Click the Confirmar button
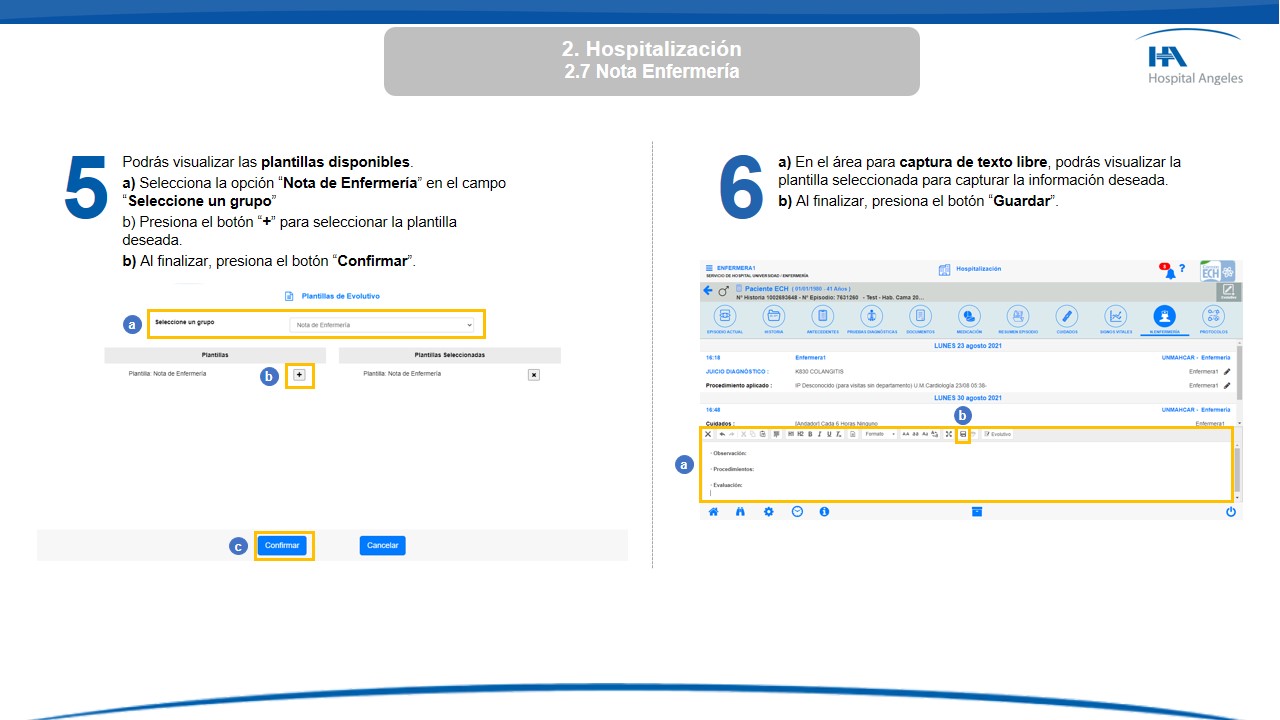This screenshot has height=720, width=1280. (x=282, y=546)
